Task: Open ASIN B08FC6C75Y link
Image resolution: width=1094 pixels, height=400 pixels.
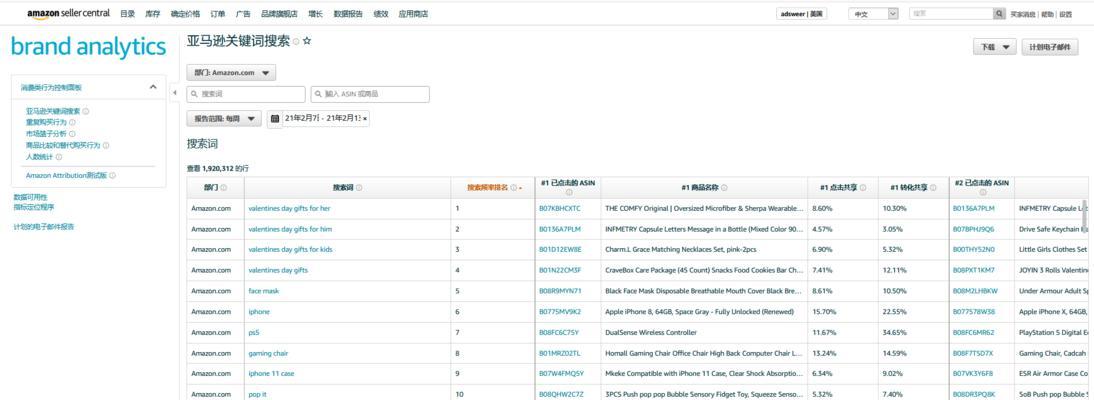Action: tap(559, 332)
